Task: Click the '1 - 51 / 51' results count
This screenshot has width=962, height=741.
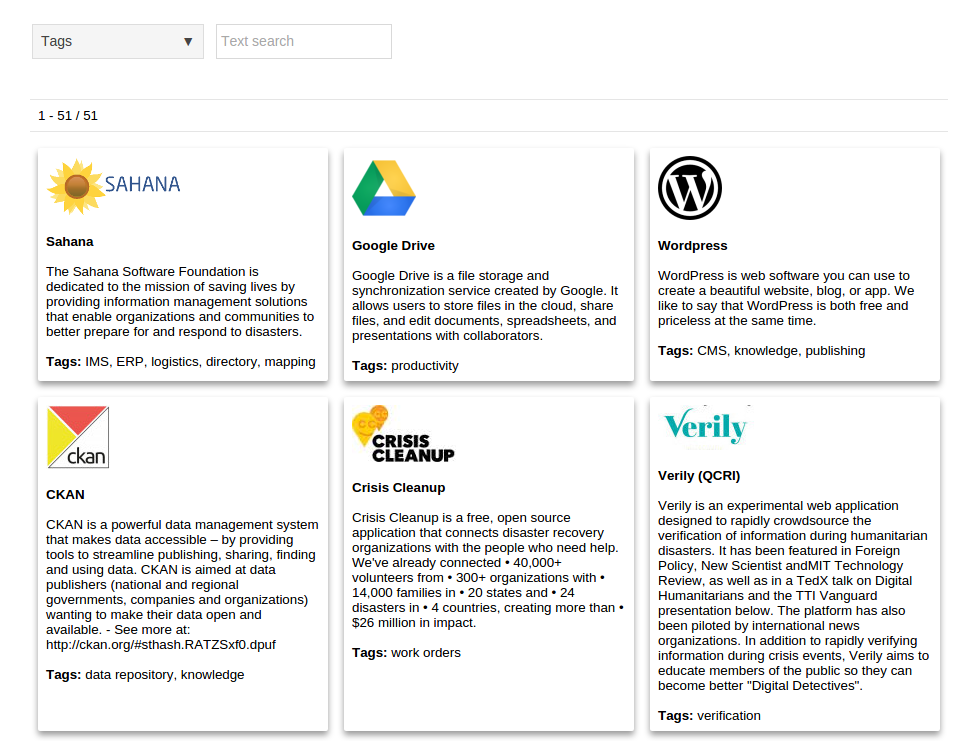Action: [x=68, y=116]
